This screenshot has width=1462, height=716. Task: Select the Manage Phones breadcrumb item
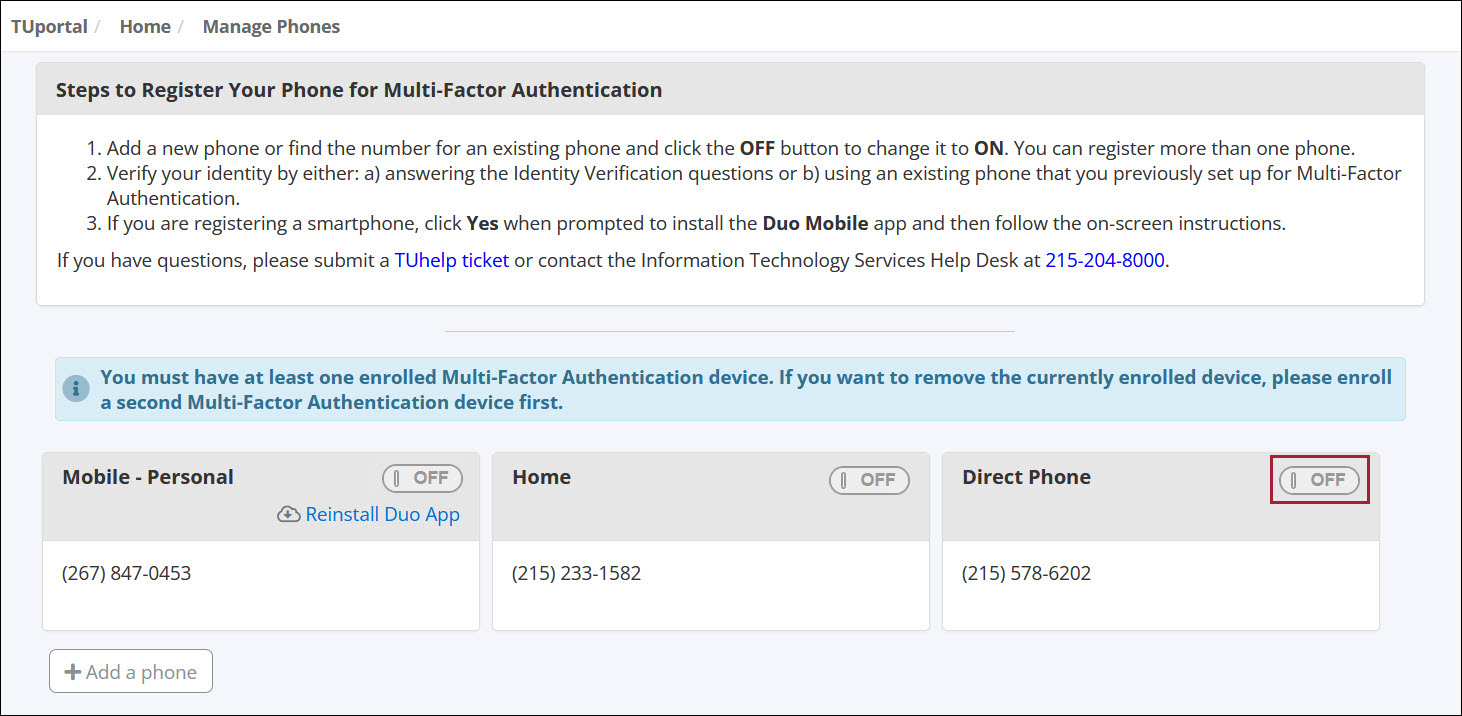pyautogui.click(x=271, y=27)
